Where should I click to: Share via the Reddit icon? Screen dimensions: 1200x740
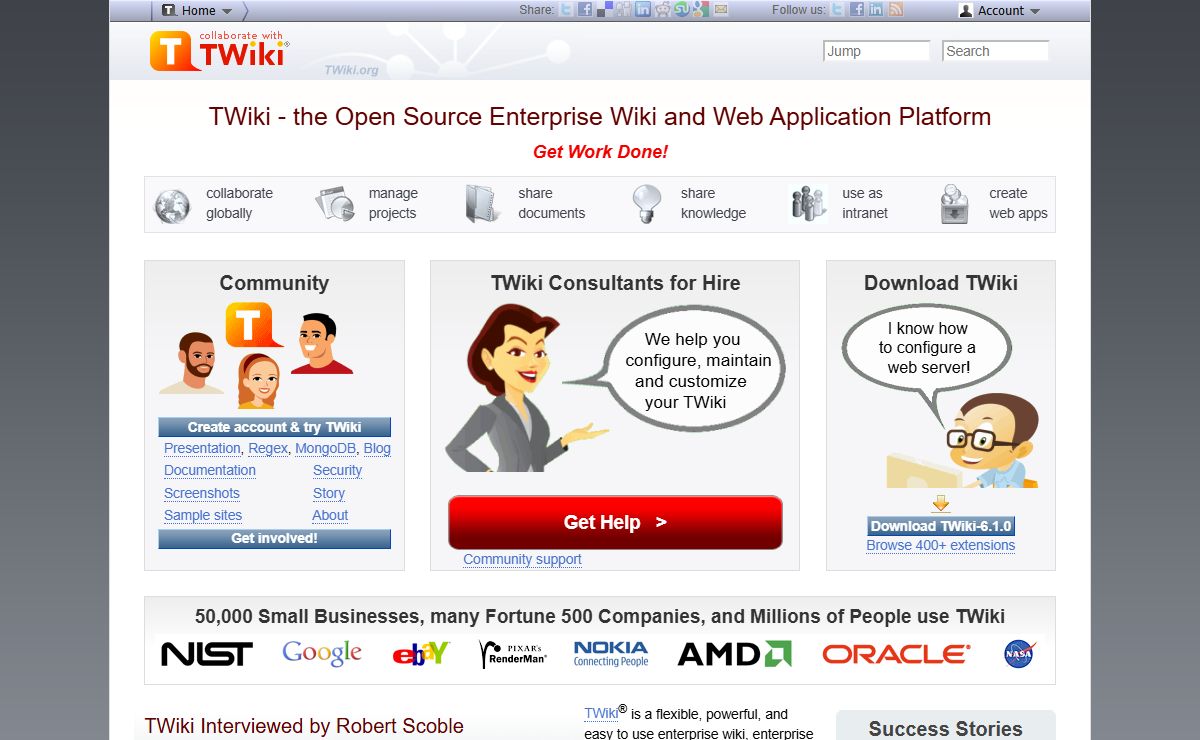point(663,10)
